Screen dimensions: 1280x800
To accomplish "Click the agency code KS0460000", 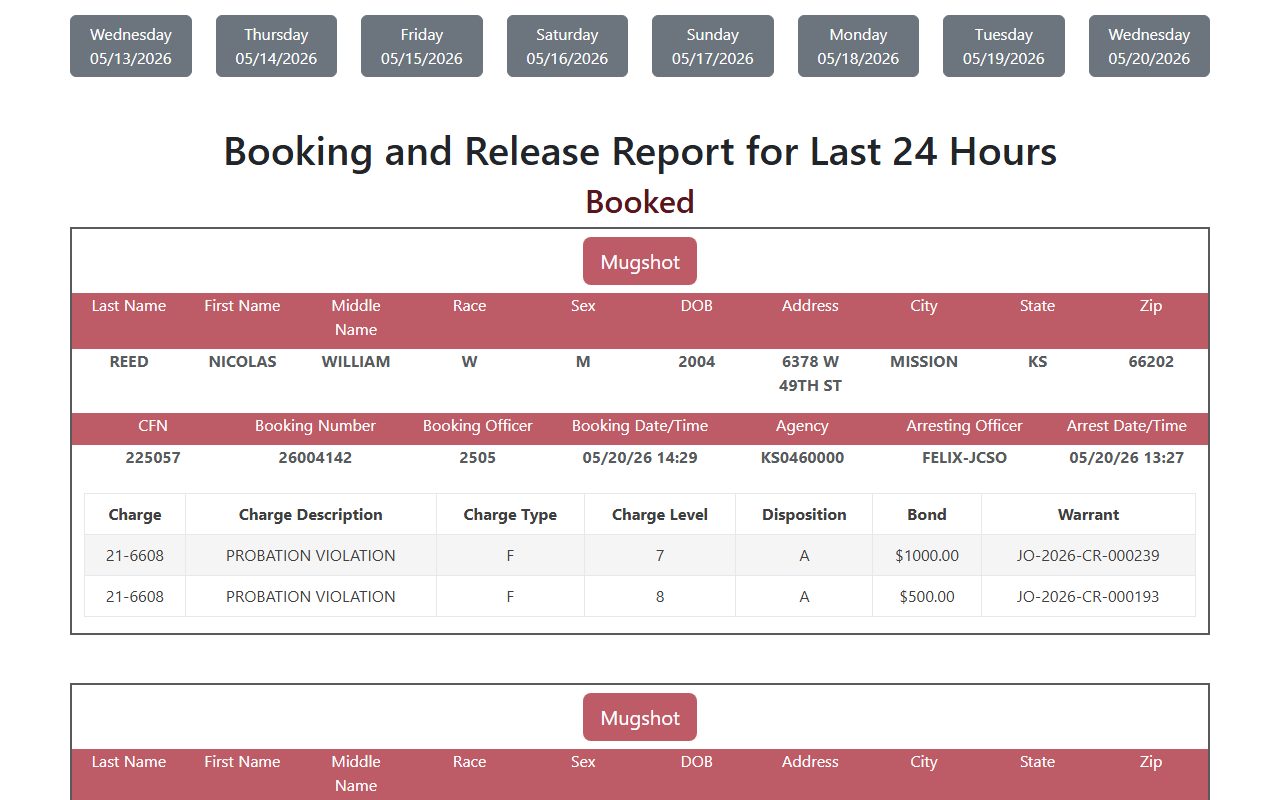I will (x=802, y=458).
